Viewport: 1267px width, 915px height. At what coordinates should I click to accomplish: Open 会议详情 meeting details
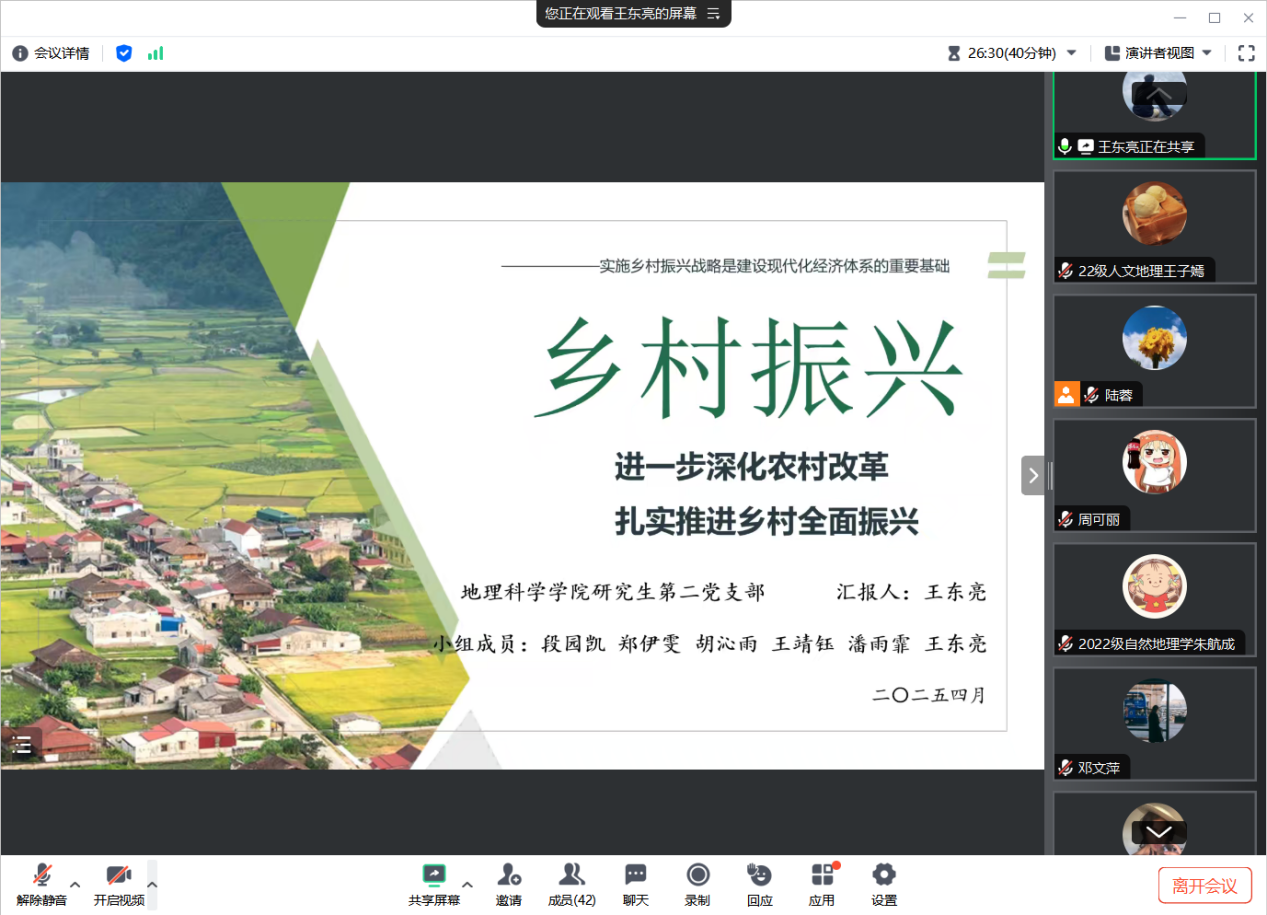coord(50,52)
